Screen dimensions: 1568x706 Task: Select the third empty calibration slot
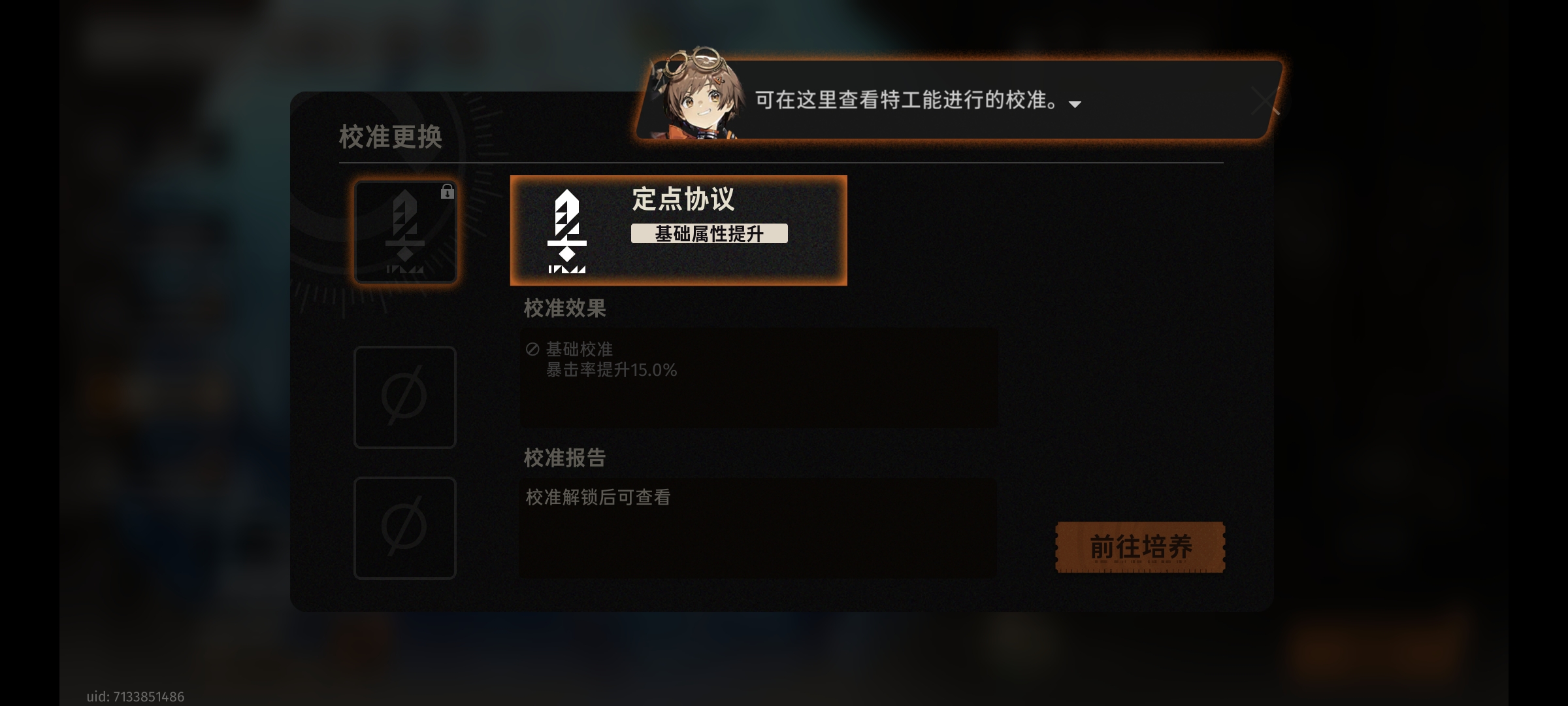tap(405, 528)
